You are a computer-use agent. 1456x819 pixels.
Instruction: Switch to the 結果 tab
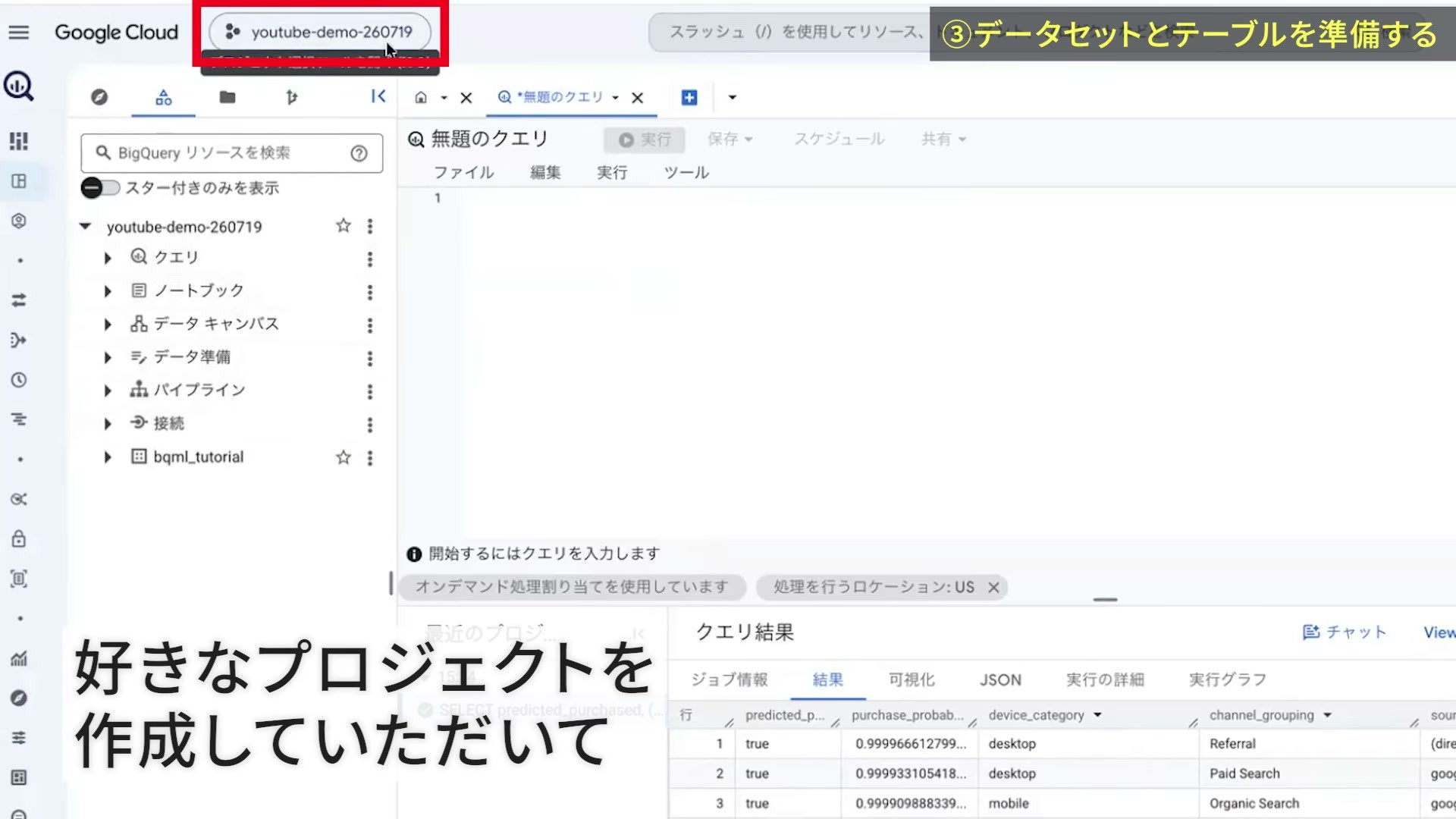(x=827, y=679)
